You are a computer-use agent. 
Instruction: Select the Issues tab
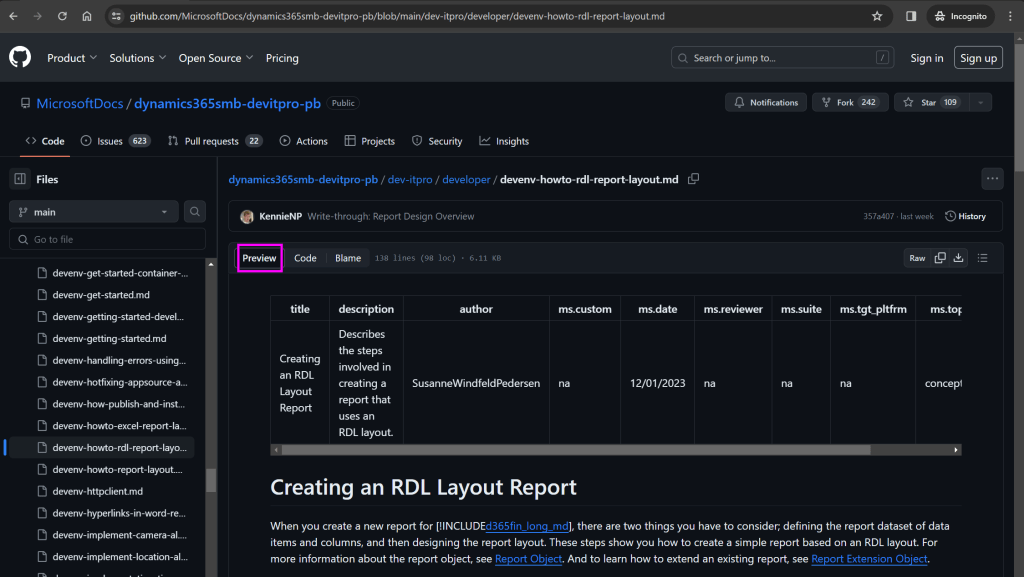pyautogui.click(x=106, y=140)
